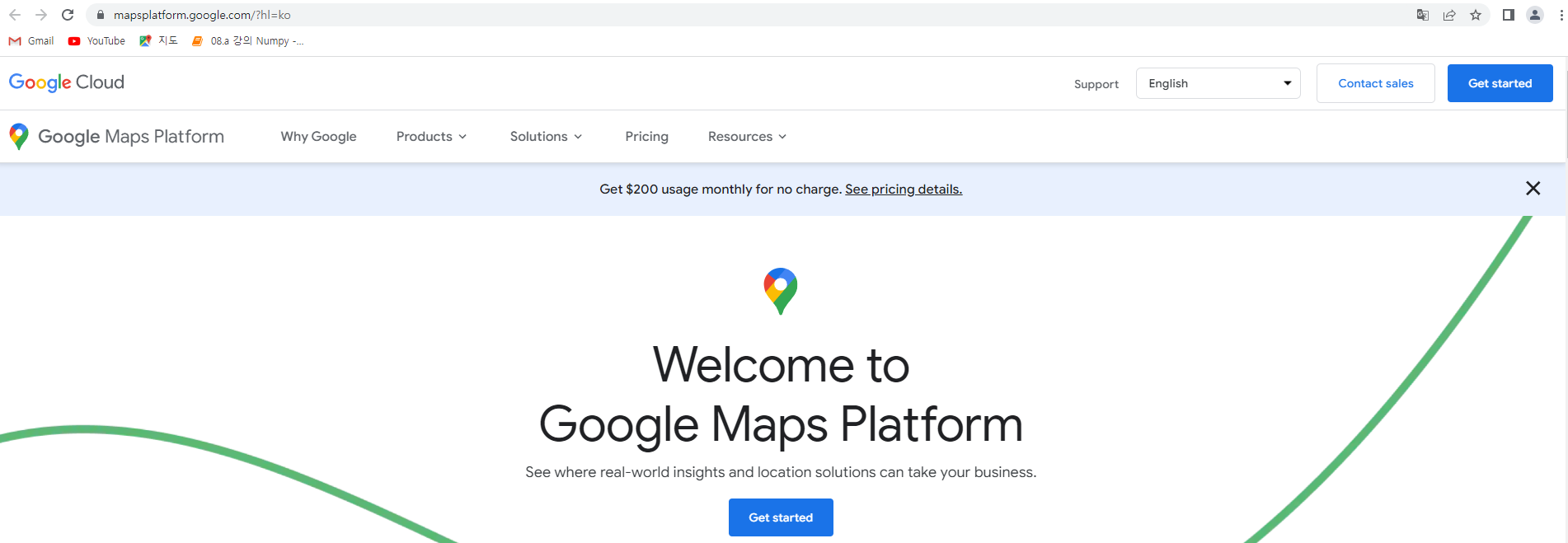Open the Pricing menu item
The height and width of the screenshot is (543, 1568).
(646, 137)
